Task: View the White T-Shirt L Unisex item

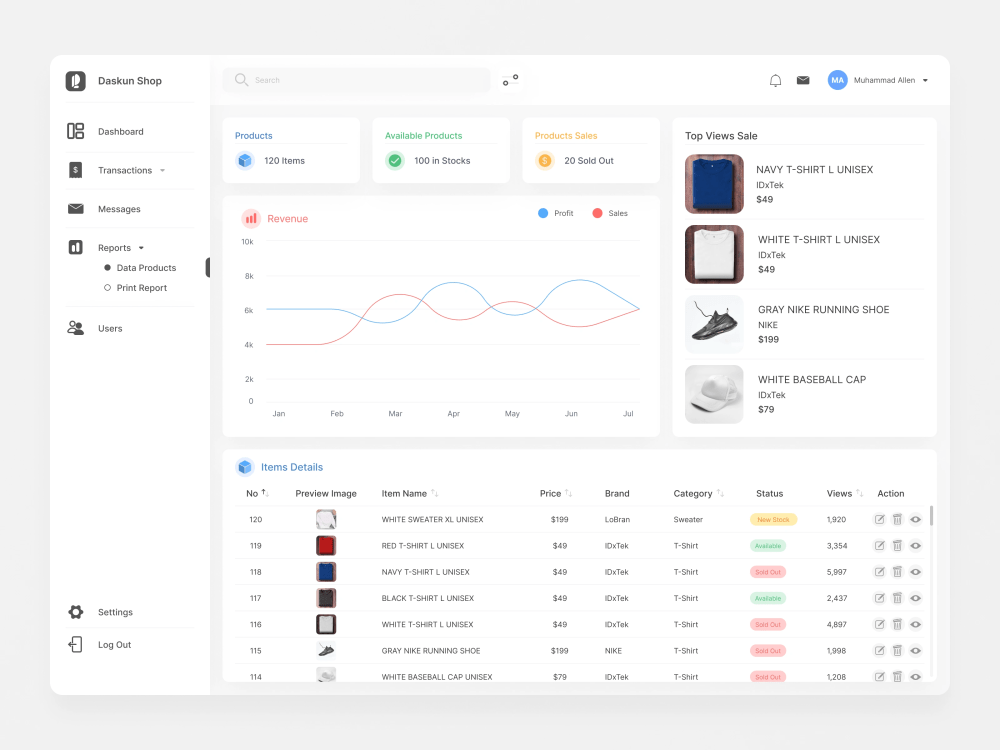Action: [x=916, y=624]
